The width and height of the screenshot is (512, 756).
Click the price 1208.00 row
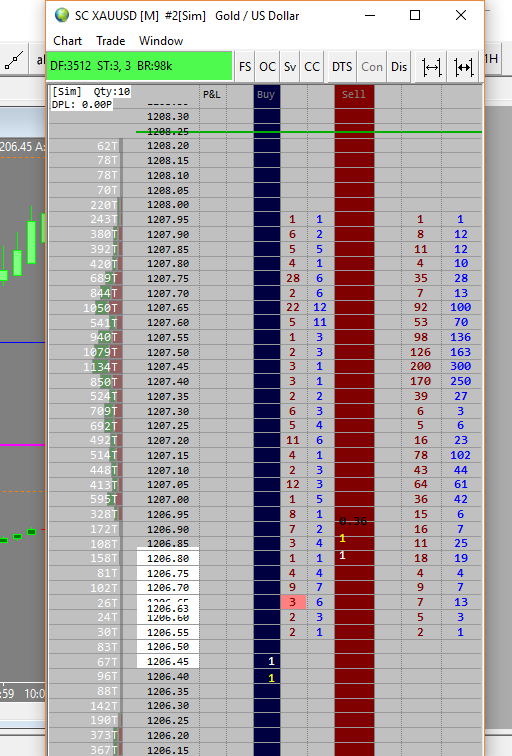tap(168, 205)
